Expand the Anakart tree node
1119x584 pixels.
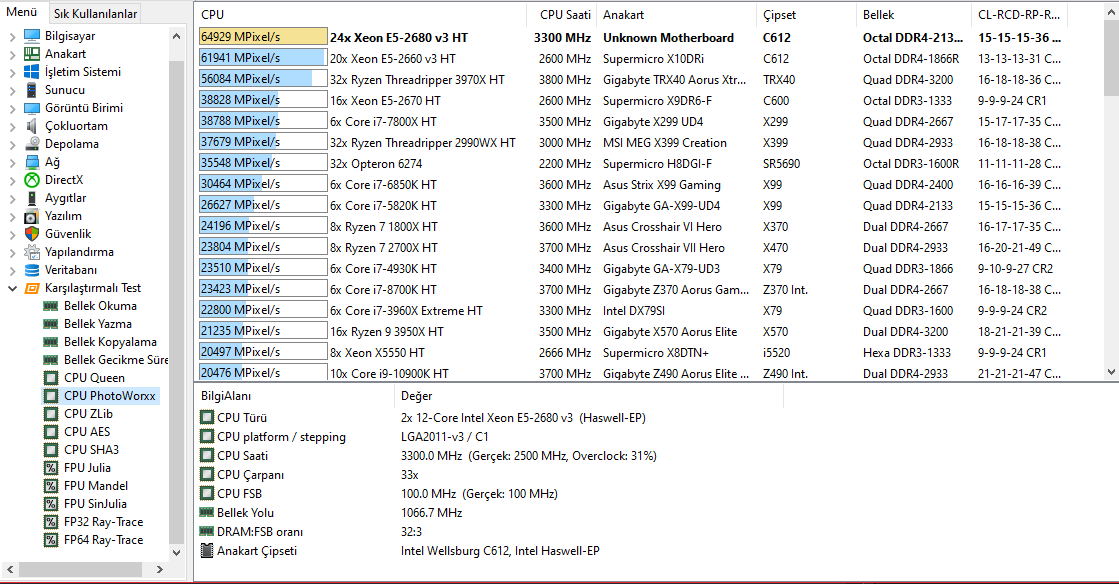click(x=12, y=54)
